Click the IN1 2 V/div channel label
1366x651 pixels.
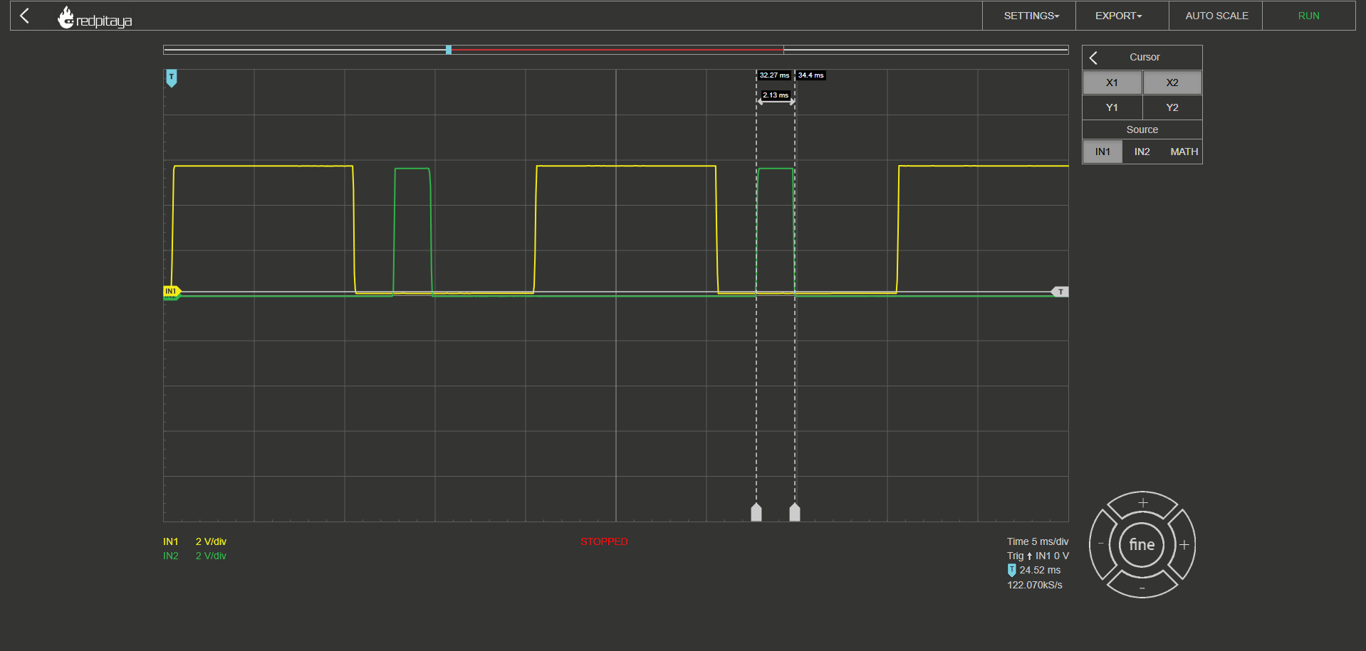195,542
